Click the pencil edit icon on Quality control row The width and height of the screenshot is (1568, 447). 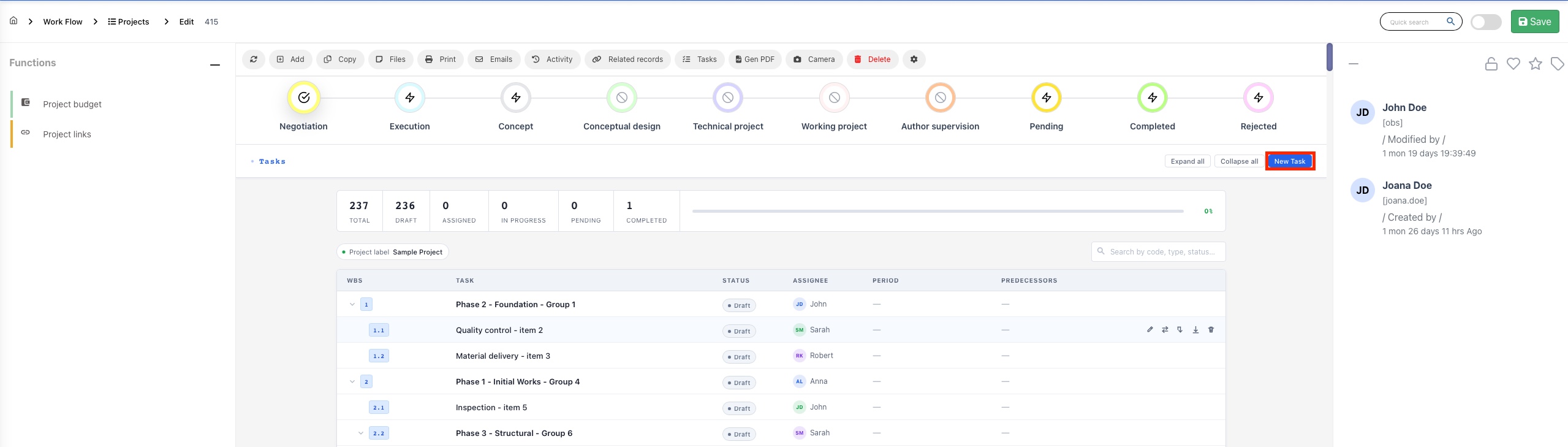tap(1150, 330)
